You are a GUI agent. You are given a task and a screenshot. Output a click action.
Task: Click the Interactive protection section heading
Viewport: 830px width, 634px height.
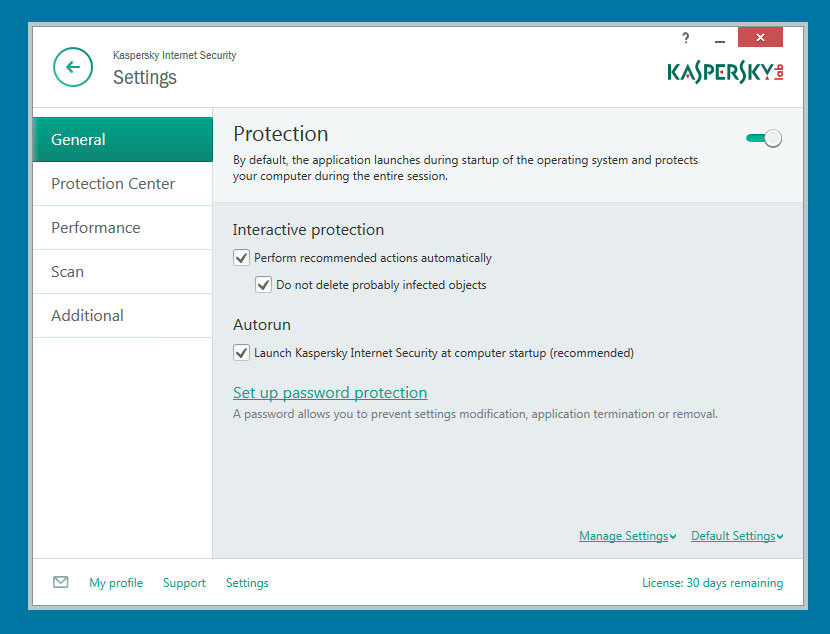click(308, 230)
